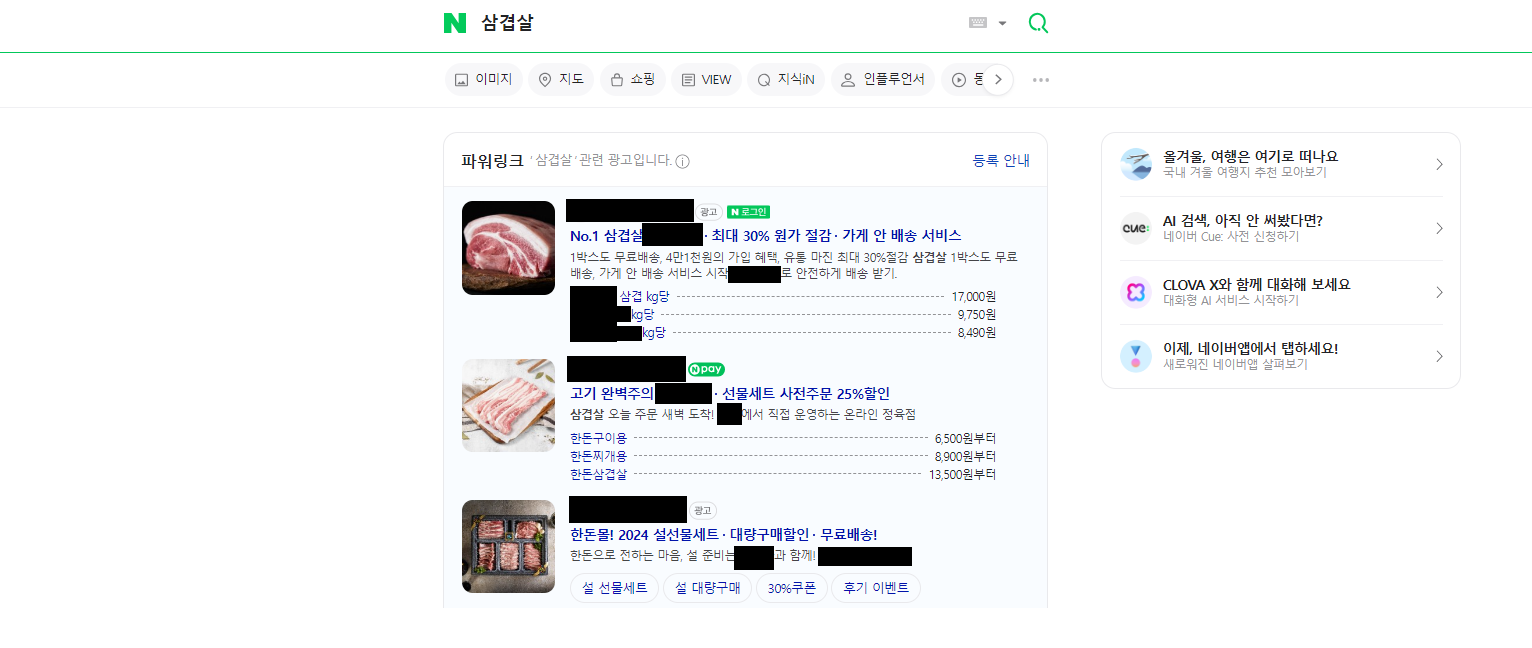This screenshot has height=648, width=1532.
Task: Open the 등록 안내 link
Action: point(1001,160)
